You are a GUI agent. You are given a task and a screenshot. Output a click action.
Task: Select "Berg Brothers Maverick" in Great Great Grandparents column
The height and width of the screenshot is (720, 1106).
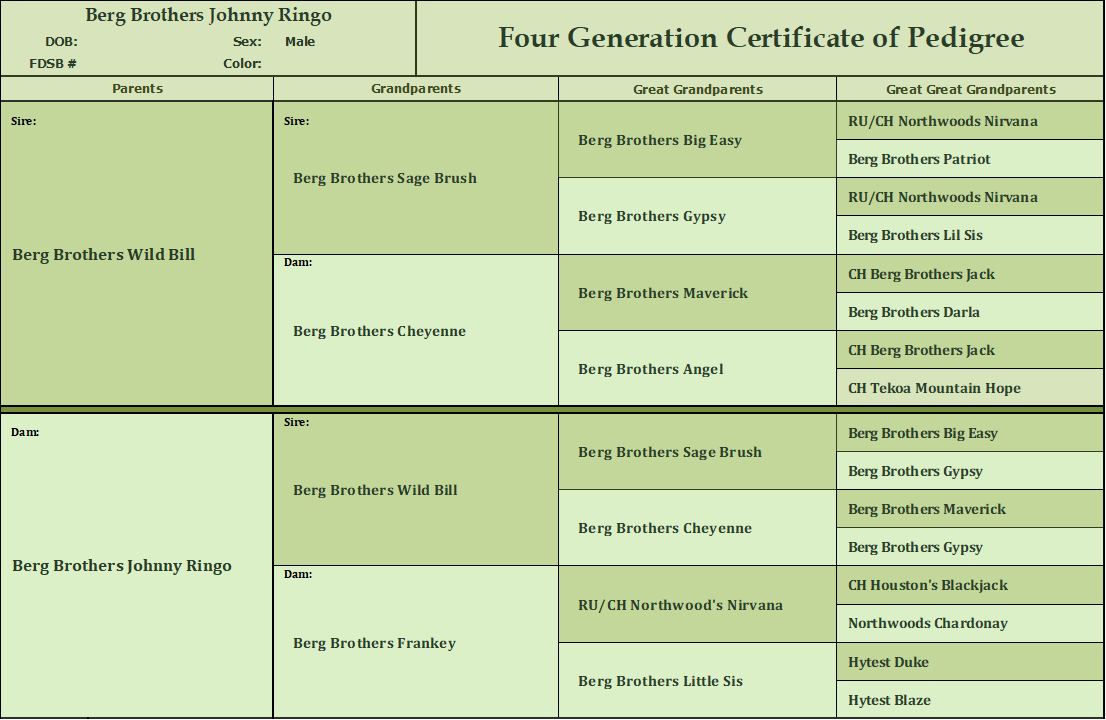click(927, 509)
